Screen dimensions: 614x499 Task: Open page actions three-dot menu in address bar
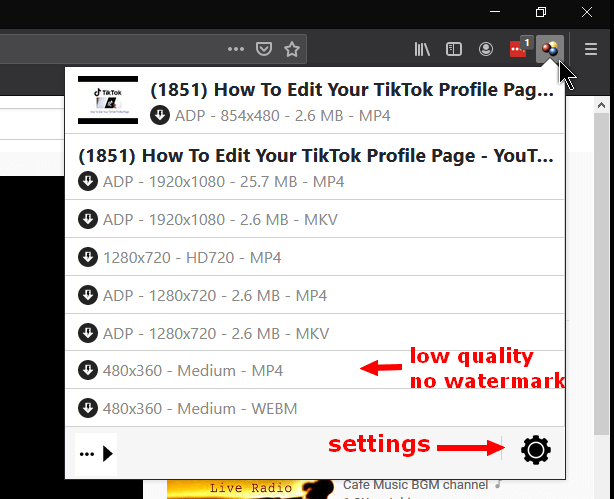[236, 49]
